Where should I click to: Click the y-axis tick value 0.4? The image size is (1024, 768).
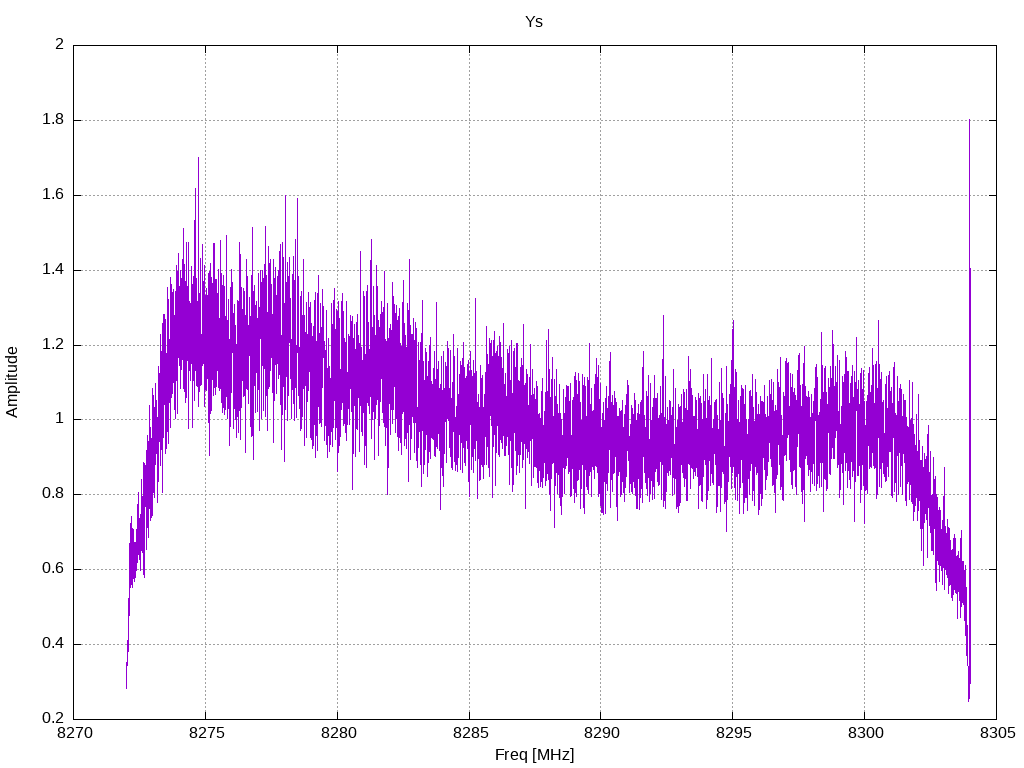click(x=53, y=643)
